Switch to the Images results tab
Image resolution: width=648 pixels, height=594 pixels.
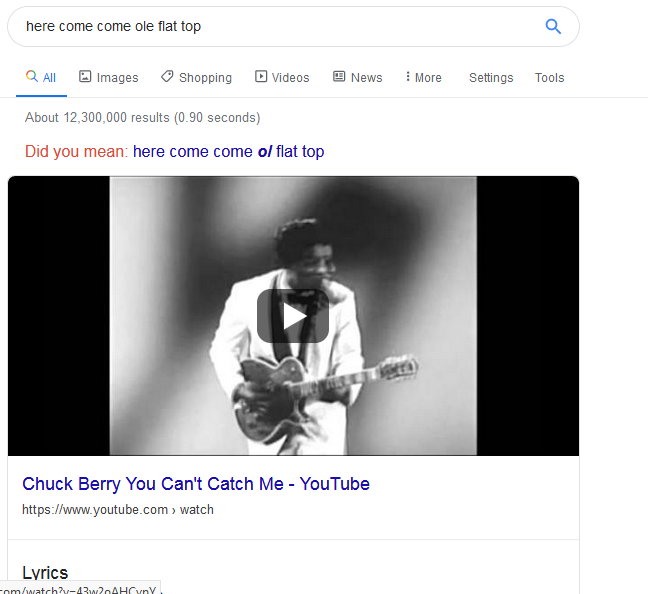(x=117, y=77)
